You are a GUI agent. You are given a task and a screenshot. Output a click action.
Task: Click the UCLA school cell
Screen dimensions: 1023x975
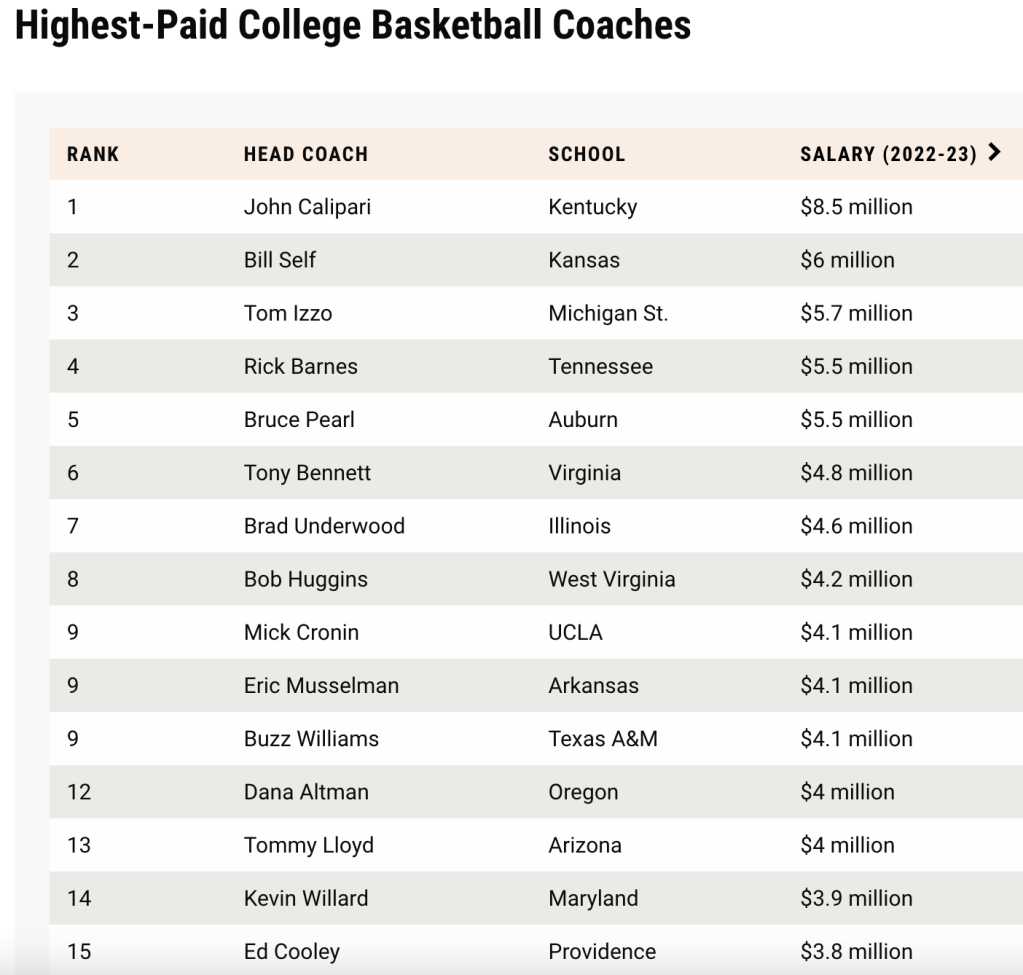click(x=576, y=632)
